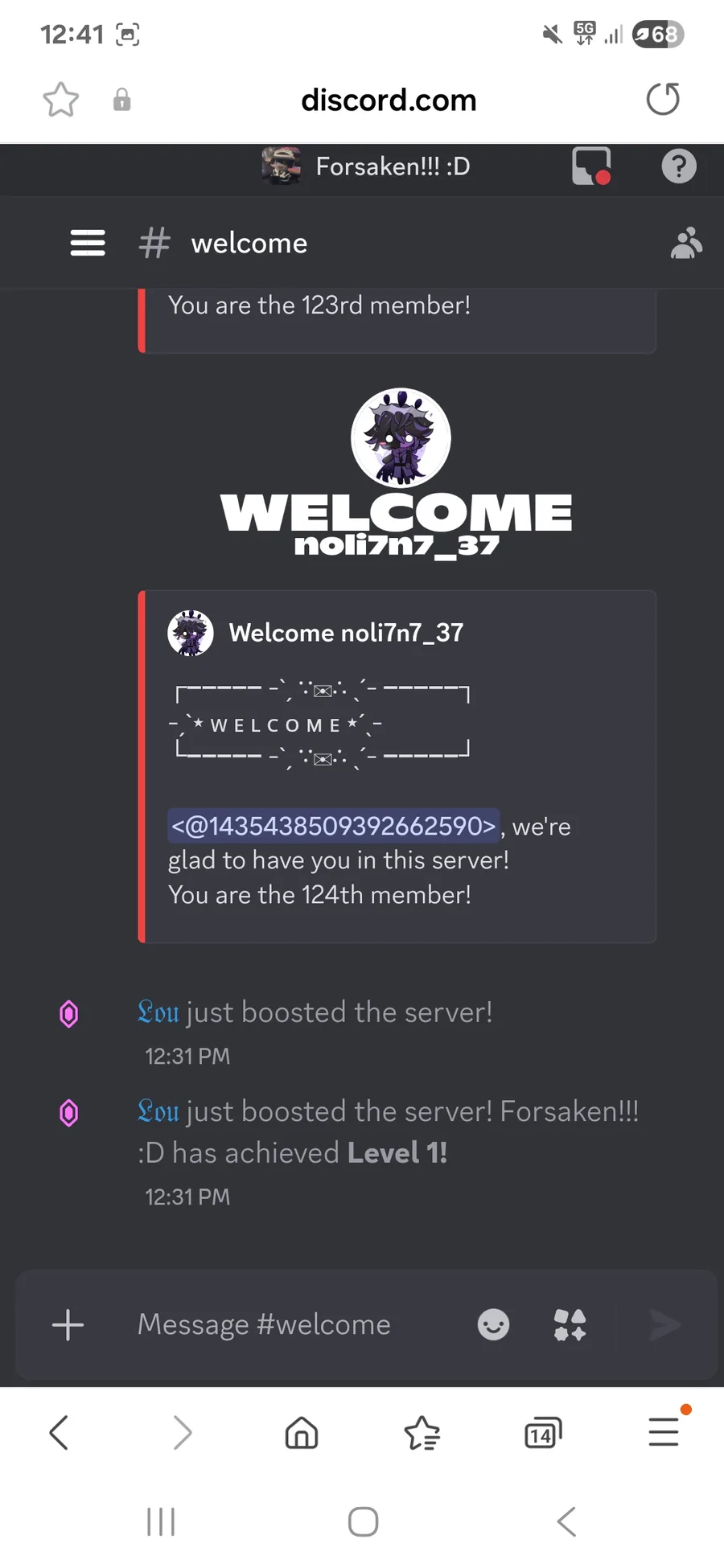Navigate back using browser back arrow

coord(59,1433)
